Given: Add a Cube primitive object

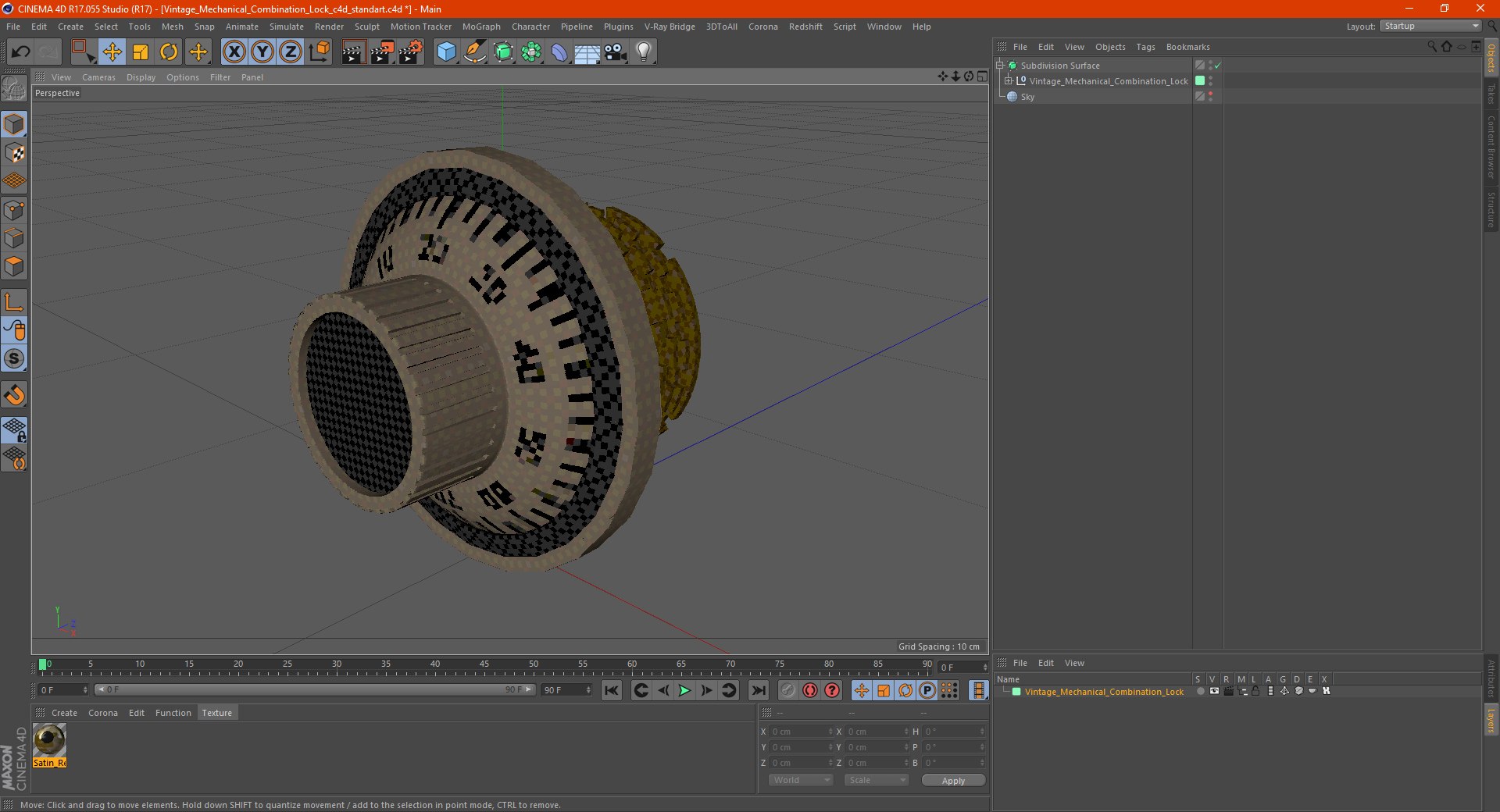Looking at the screenshot, I should click(x=446, y=52).
